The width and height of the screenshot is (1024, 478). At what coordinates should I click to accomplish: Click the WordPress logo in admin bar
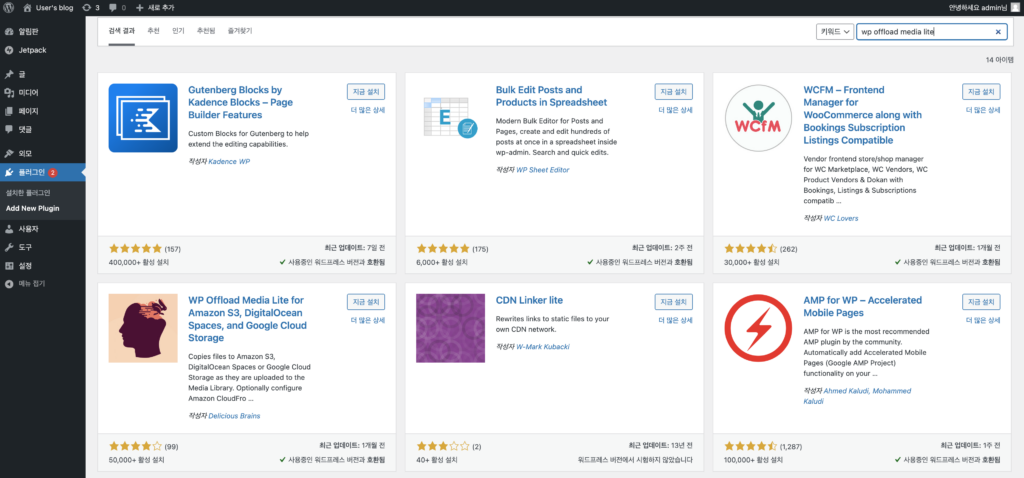click(x=8, y=8)
